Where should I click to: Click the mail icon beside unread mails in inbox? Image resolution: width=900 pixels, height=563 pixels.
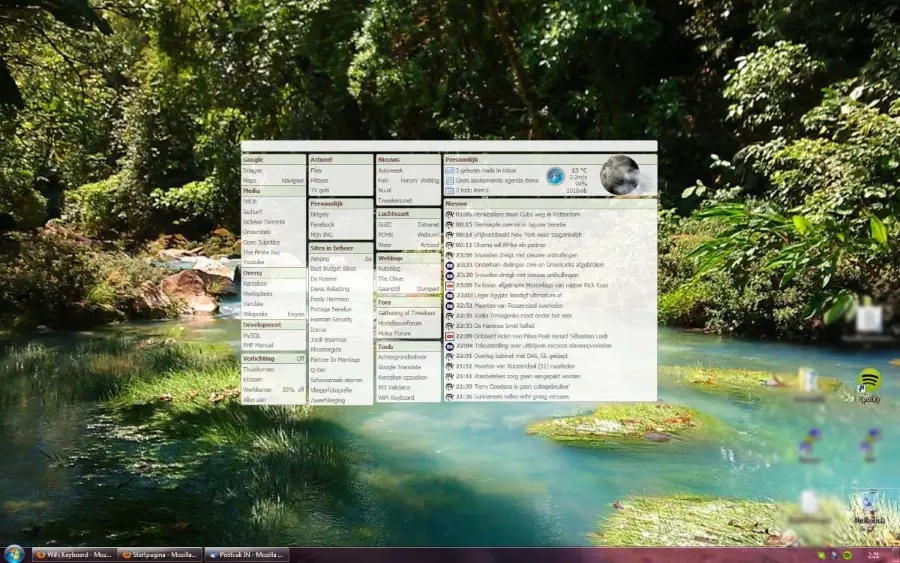[449, 170]
